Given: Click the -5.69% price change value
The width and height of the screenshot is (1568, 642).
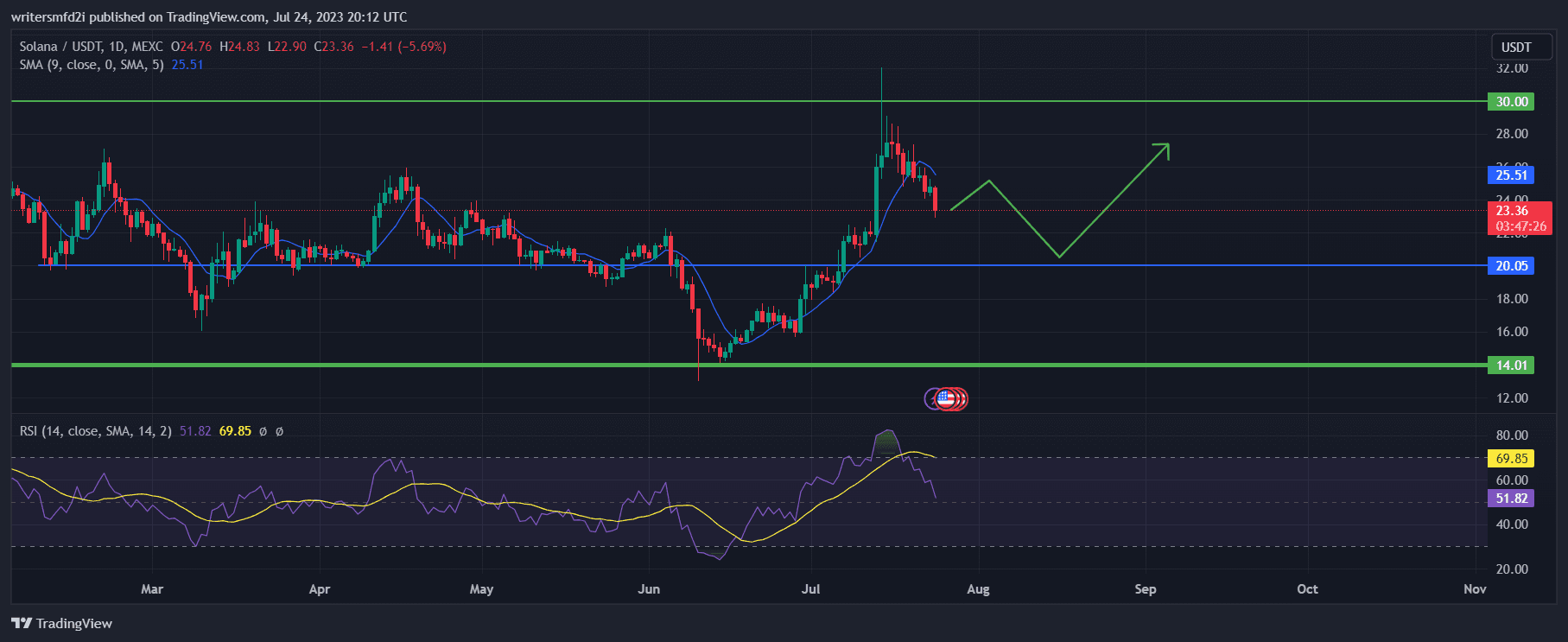Looking at the screenshot, I should pos(422,47).
